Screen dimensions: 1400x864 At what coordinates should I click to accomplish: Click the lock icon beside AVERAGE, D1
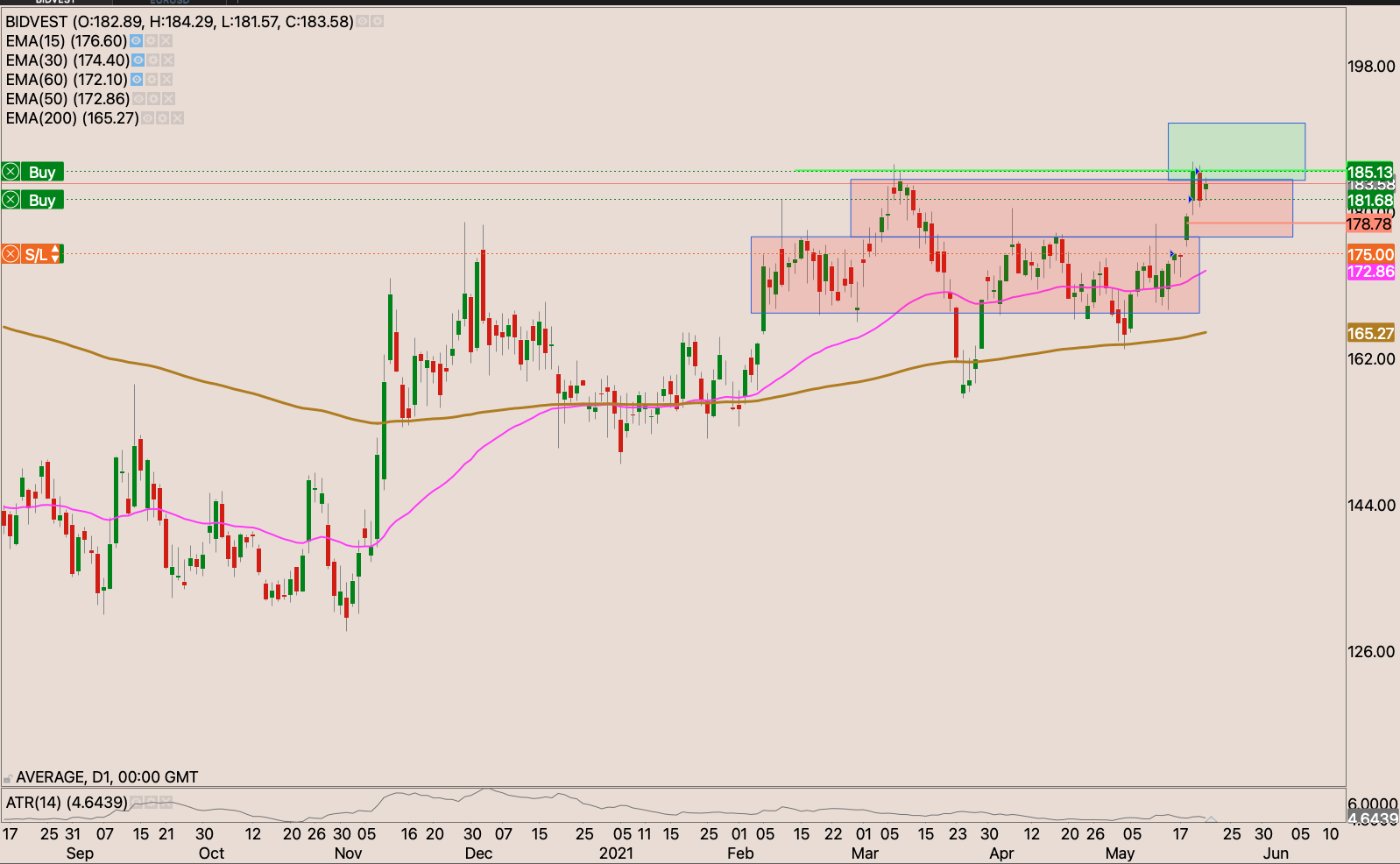[x=8, y=778]
